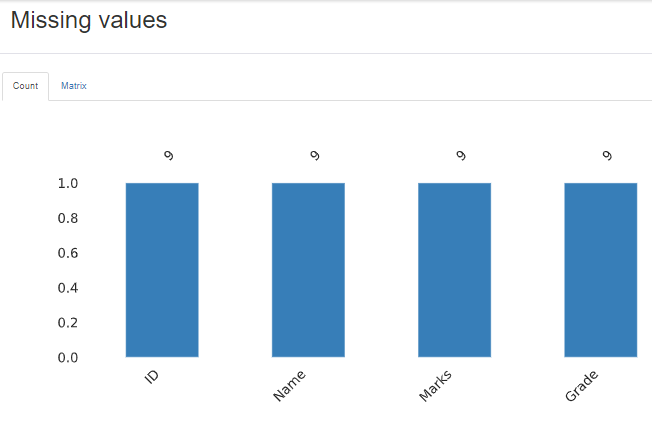
Task: Click the 0.0 y-axis tick label
Action: coord(68,358)
